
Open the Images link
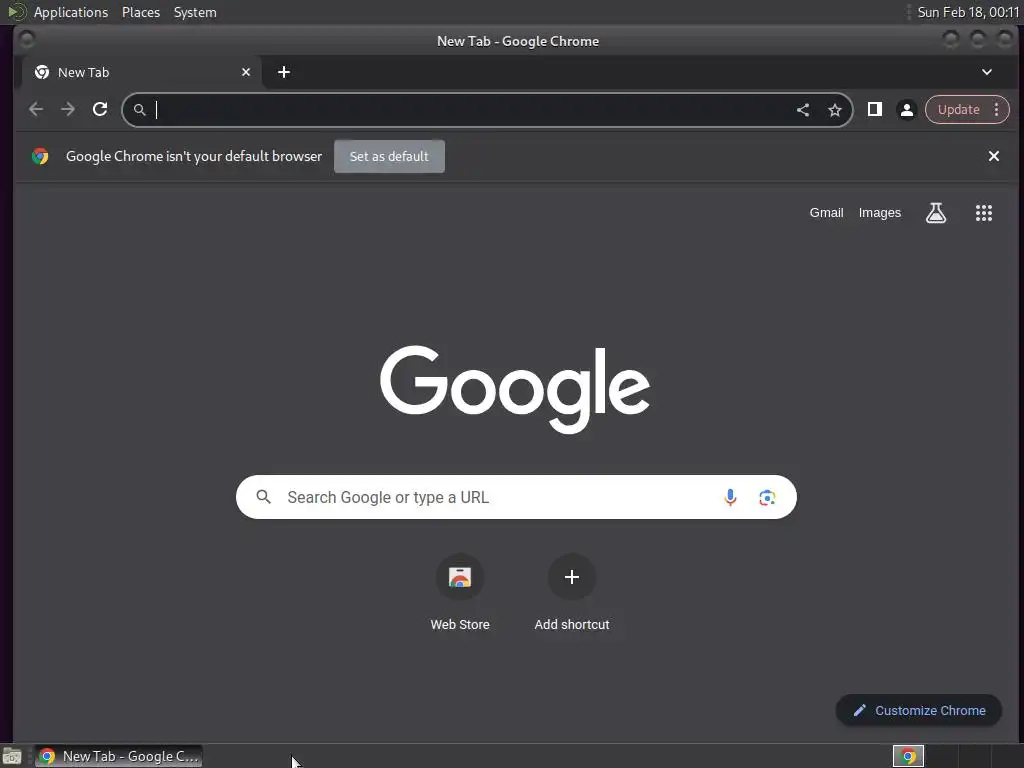coord(880,213)
